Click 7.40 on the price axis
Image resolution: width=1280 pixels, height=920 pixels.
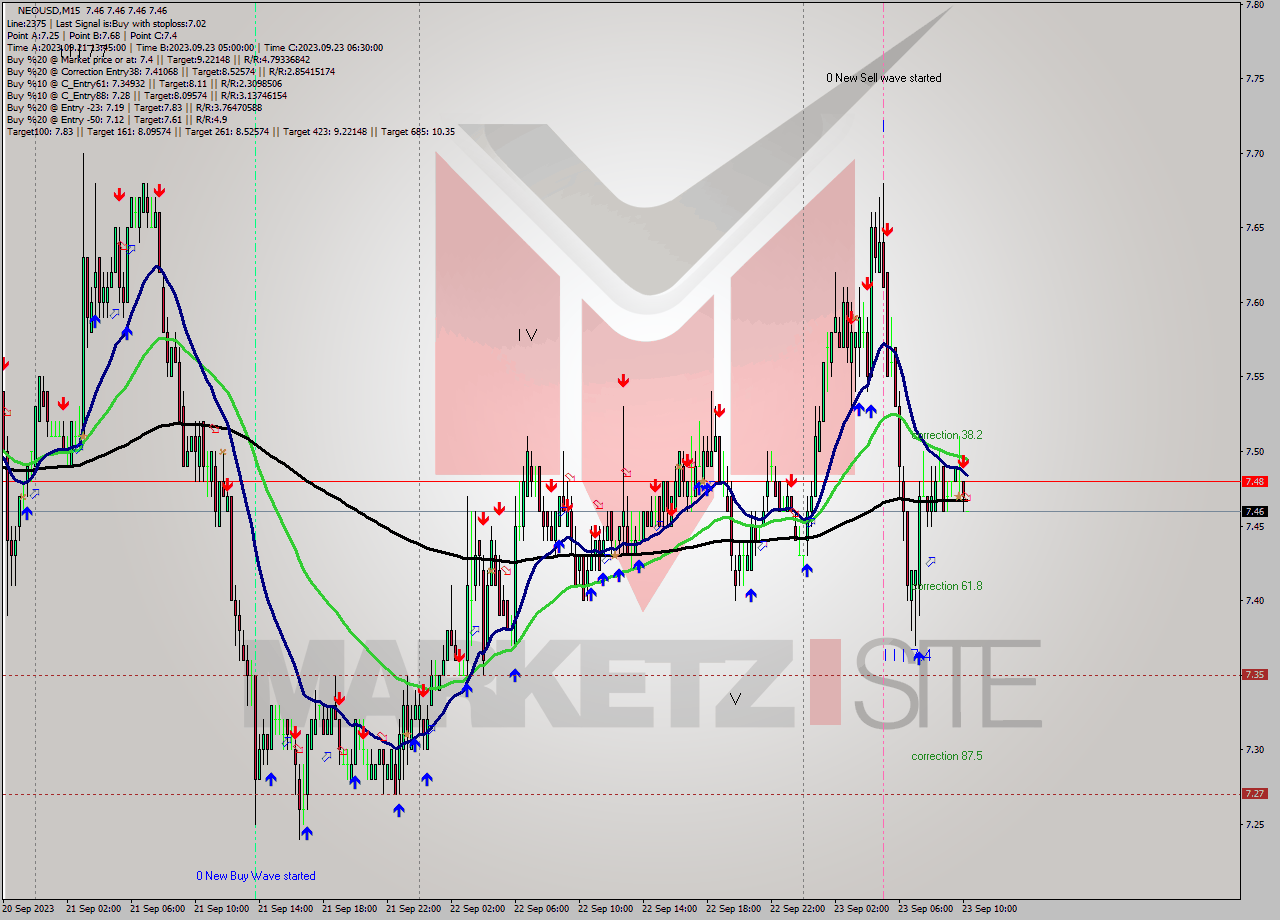pyautogui.click(x=1255, y=601)
